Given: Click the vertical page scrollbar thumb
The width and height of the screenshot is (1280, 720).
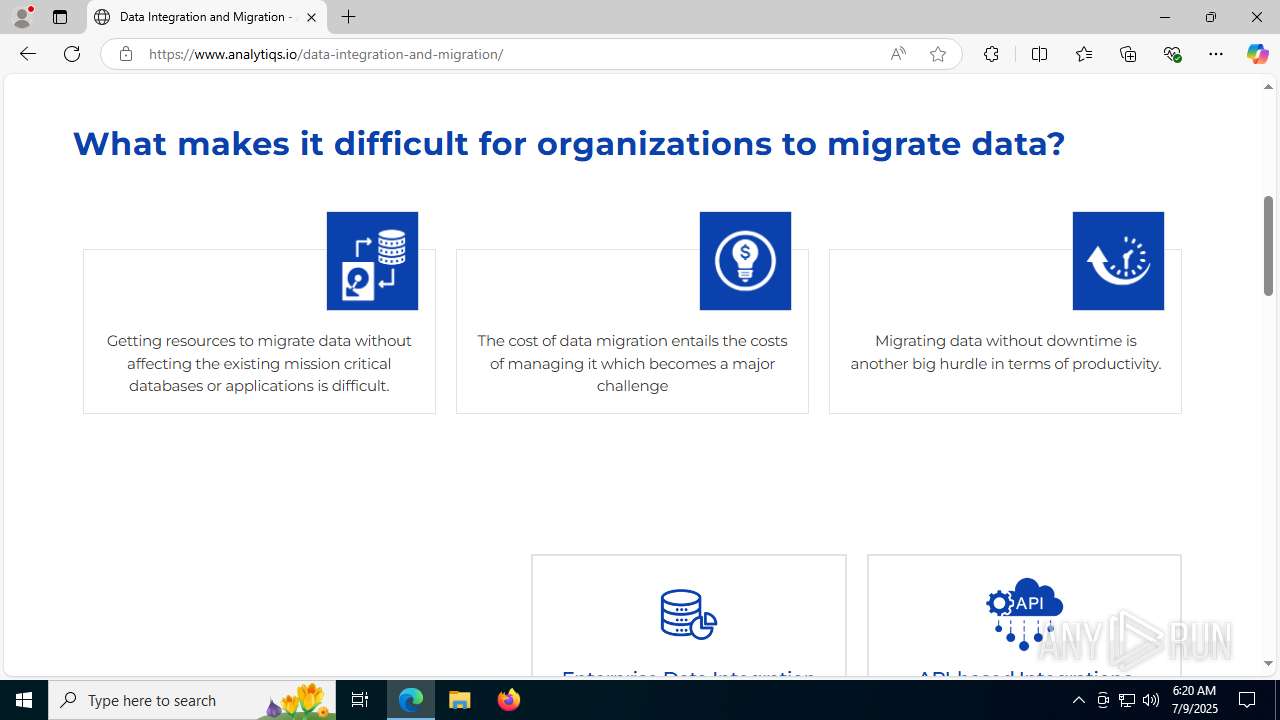Looking at the screenshot, I should coord(1268,246).
